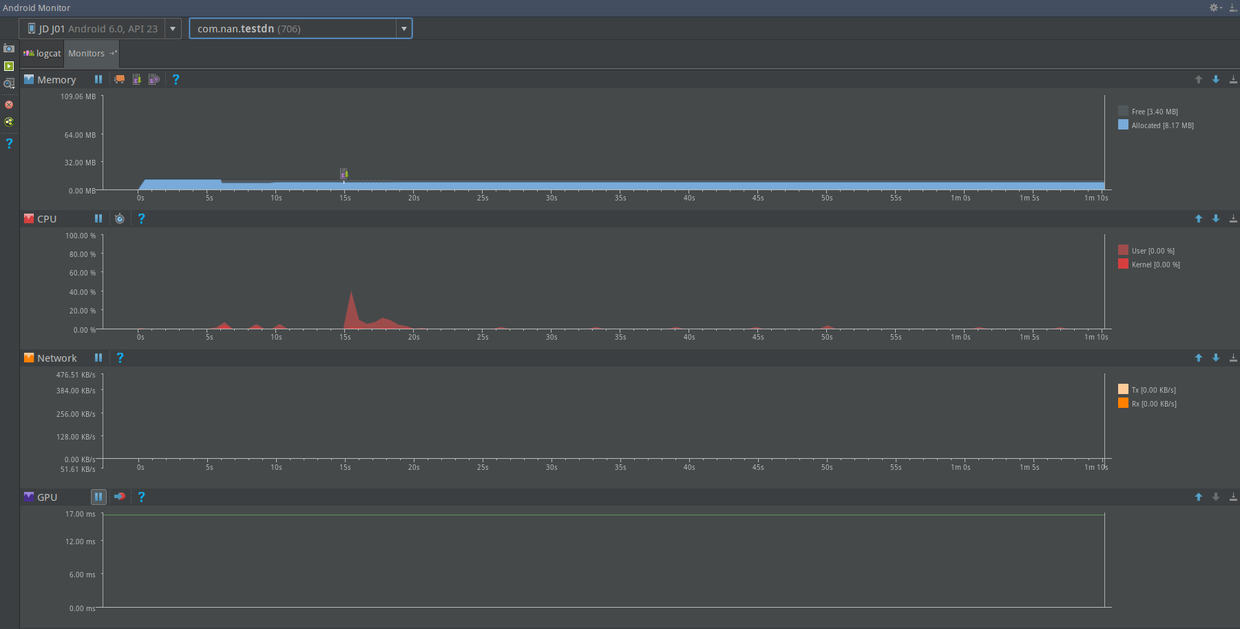
Task: Click the Free memory gray legend swatch
Action: 1123,111
